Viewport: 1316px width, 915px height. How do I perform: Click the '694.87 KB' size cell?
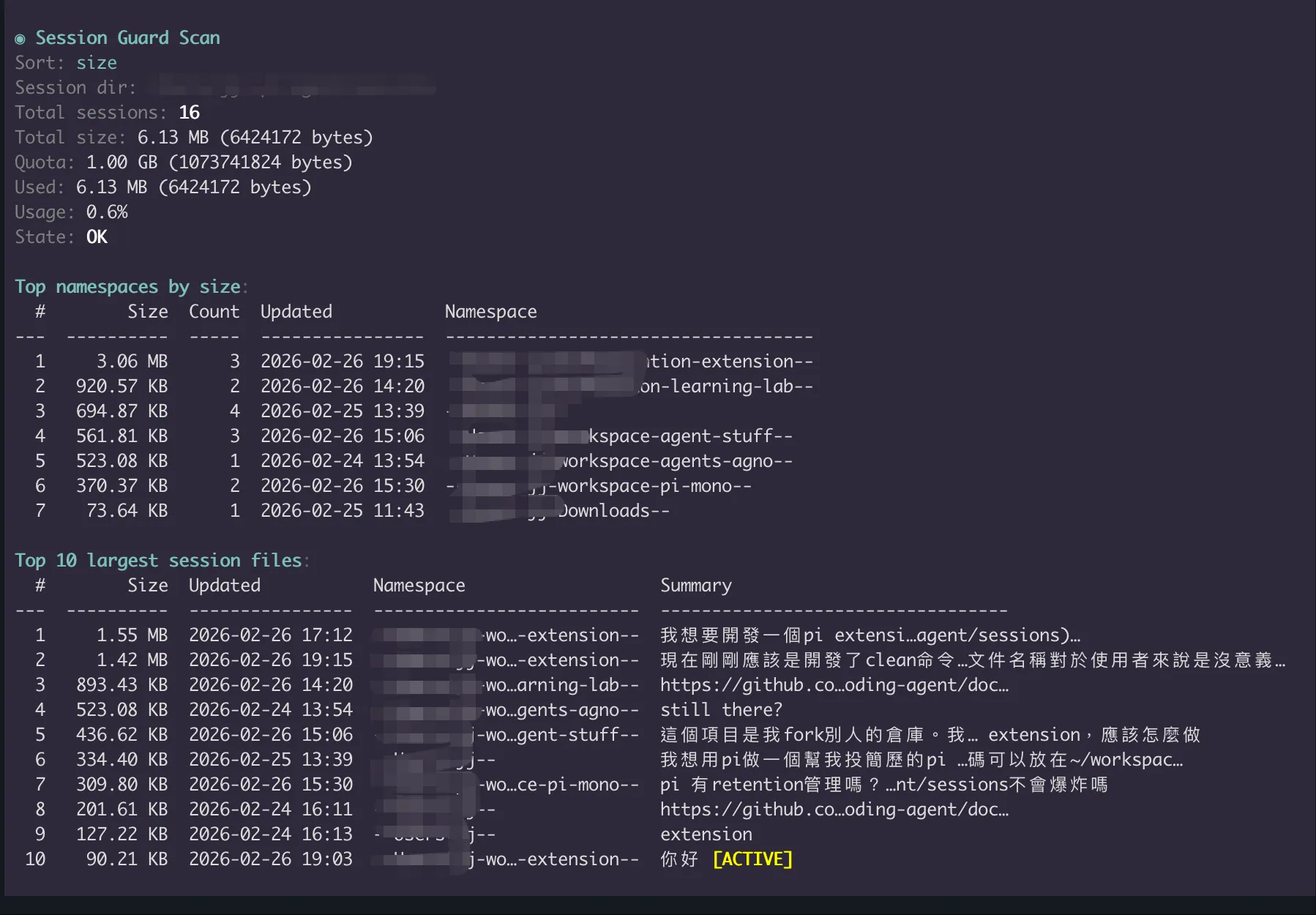pyautogui.click(x=121, y=411)
